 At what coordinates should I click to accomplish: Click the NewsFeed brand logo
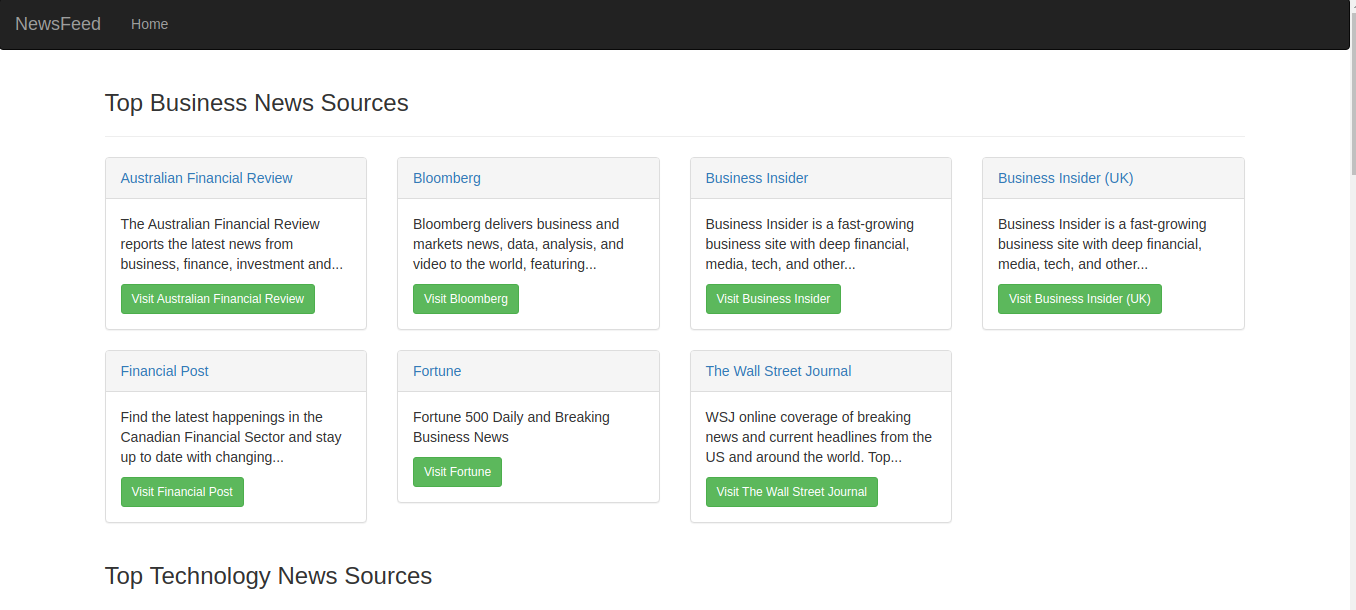[58, 24]
